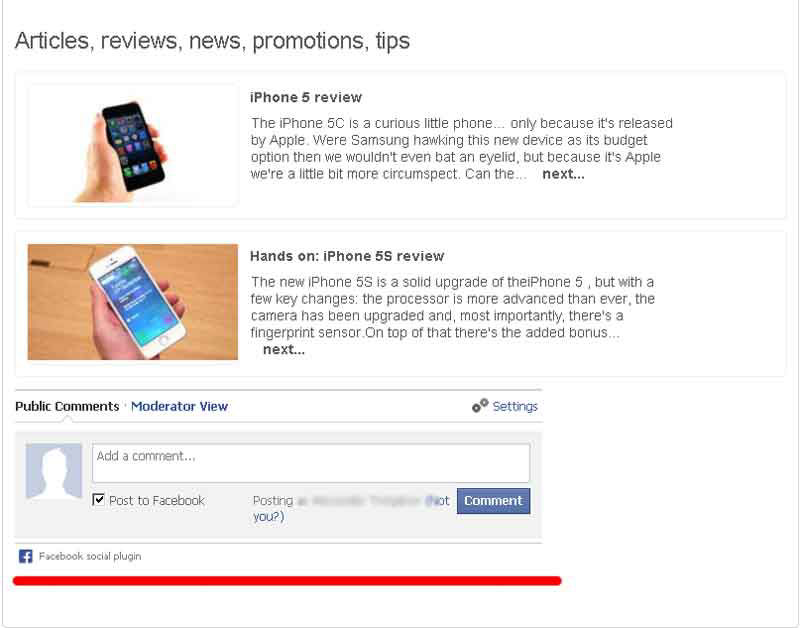Open the Moderator View tab

(x=179, y=406)
